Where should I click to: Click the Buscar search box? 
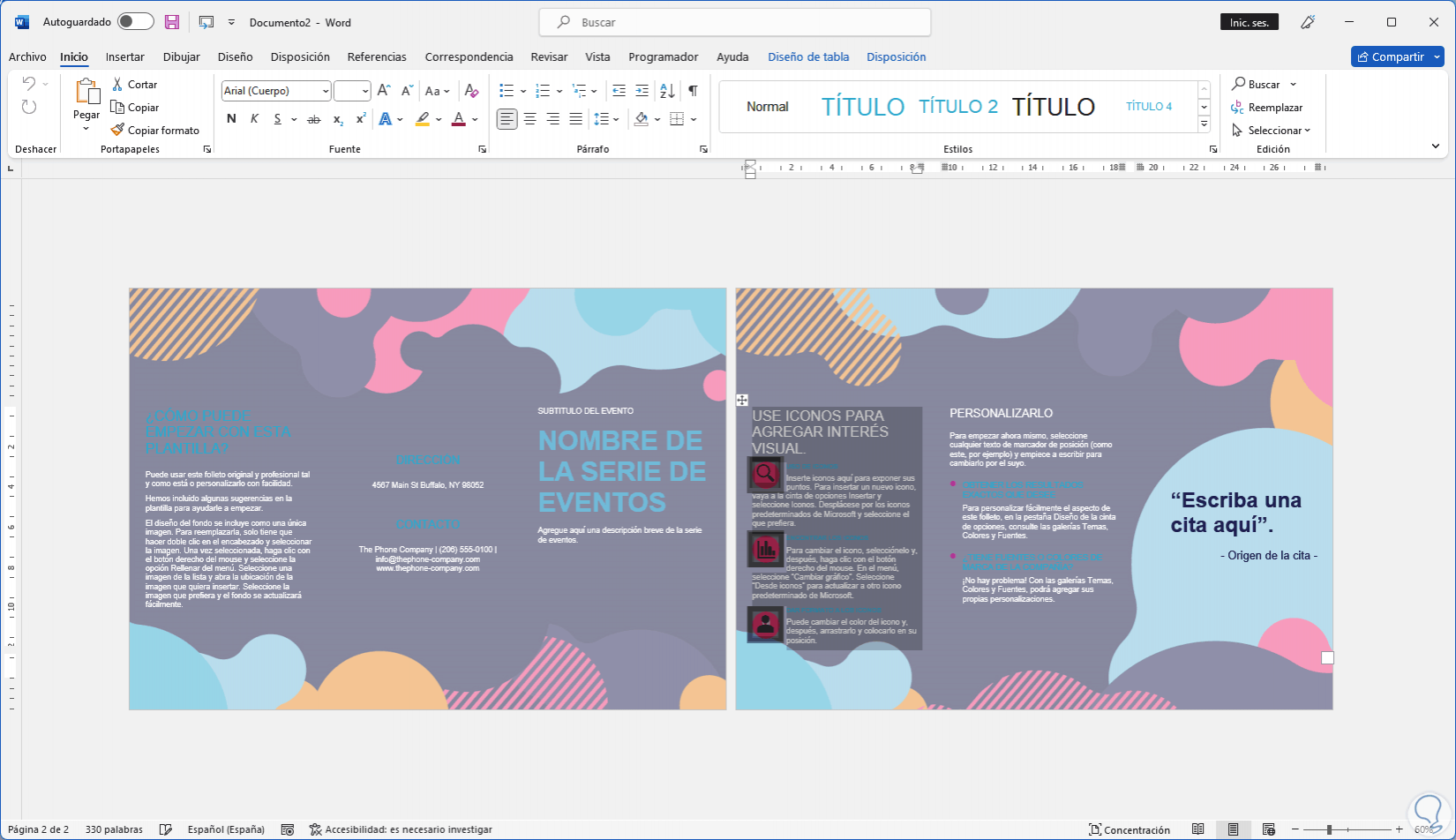click(734, 22)
